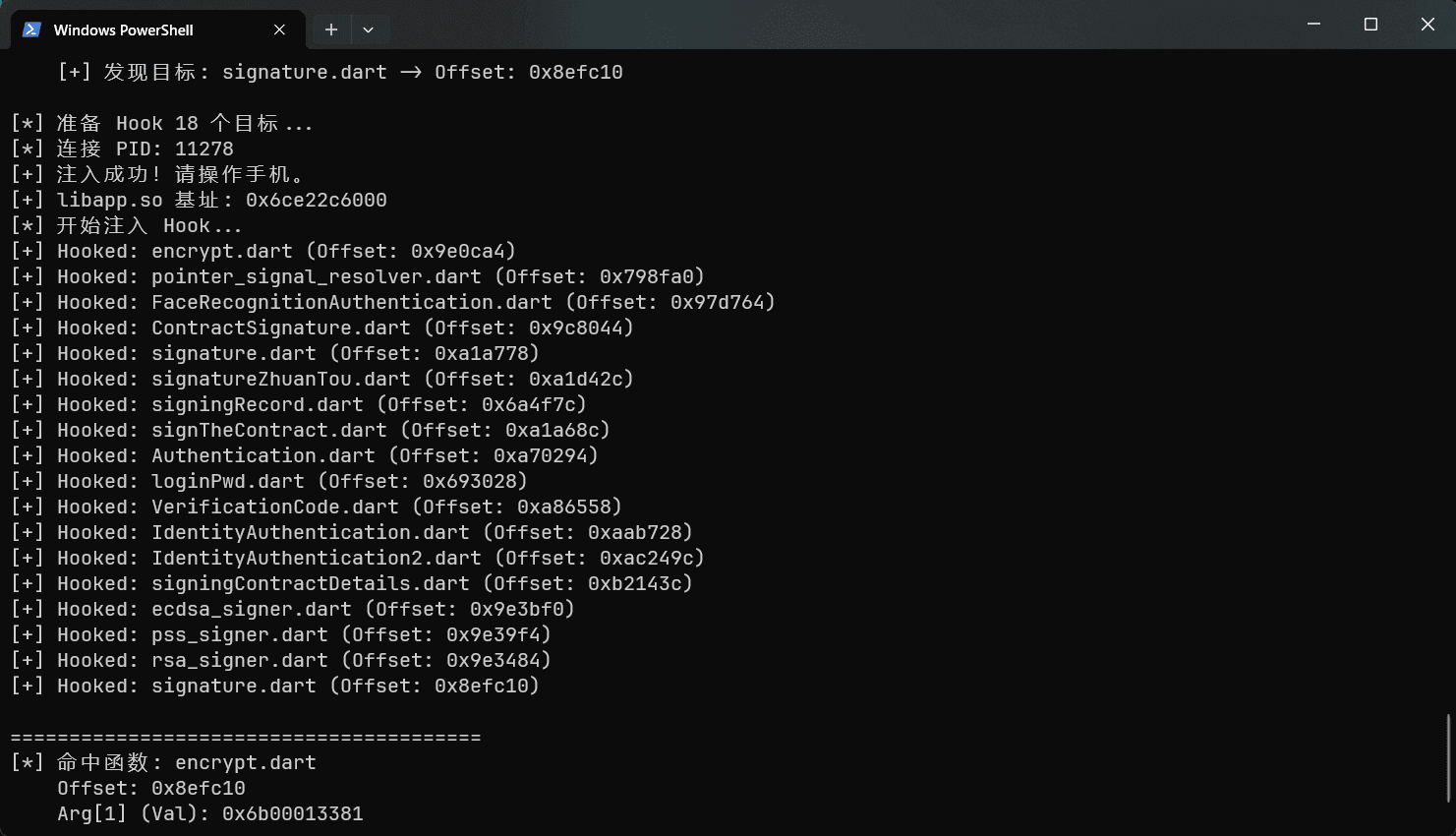Screen dimensions: 1456x836
Task: Click the row of equals signs separator
Action: 245,737
